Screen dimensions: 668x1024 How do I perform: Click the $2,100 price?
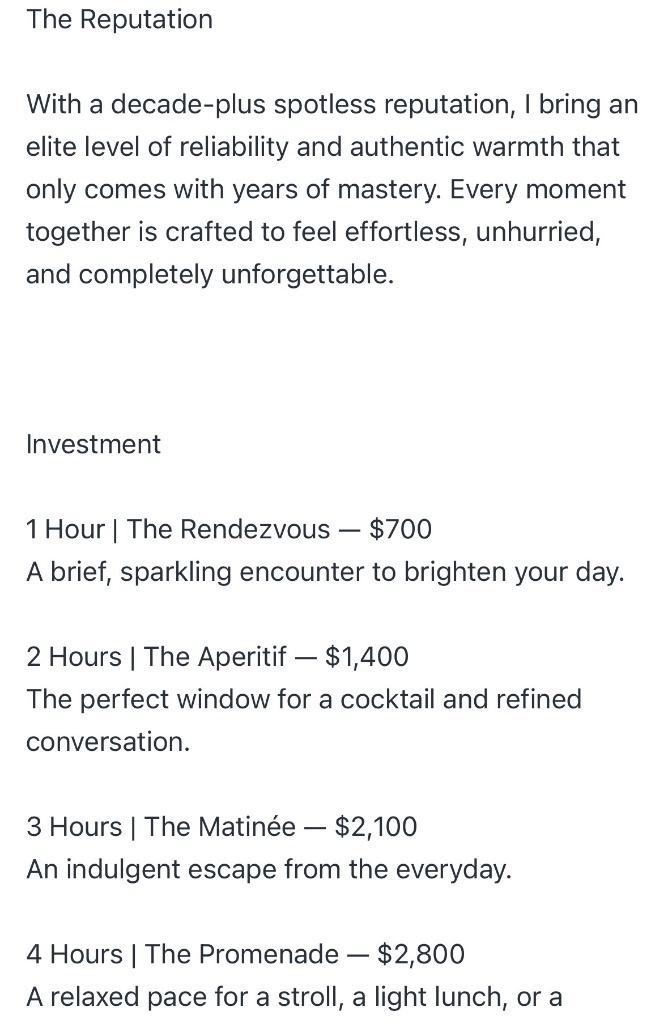pos(376,827)
